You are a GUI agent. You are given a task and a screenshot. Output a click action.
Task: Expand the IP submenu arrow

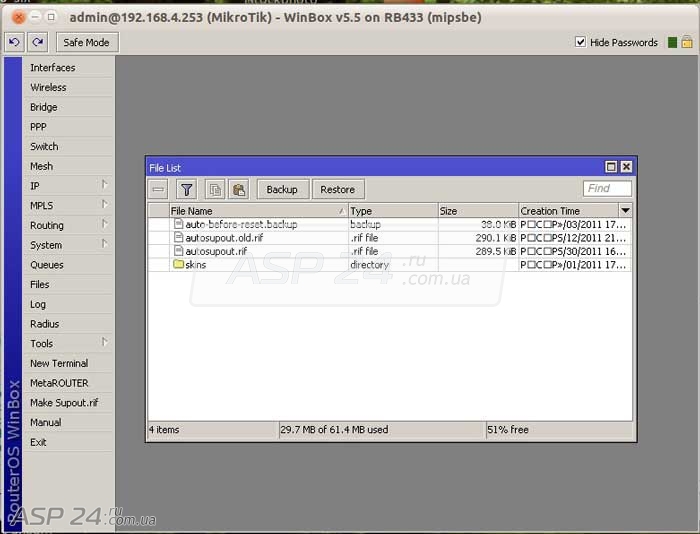tap(104, 184)
